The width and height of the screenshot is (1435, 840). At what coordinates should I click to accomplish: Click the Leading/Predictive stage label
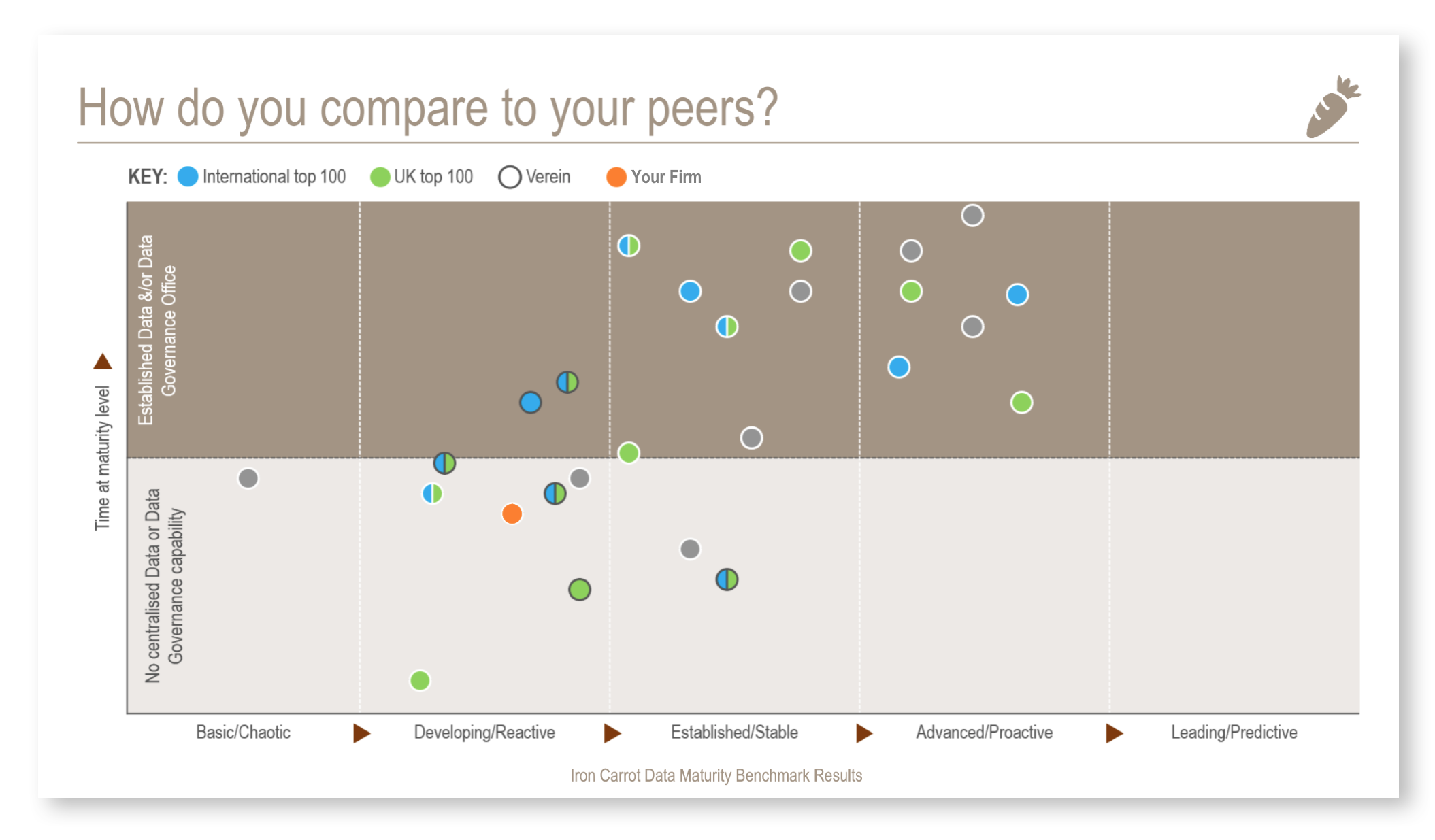(x=1234, y=733)
